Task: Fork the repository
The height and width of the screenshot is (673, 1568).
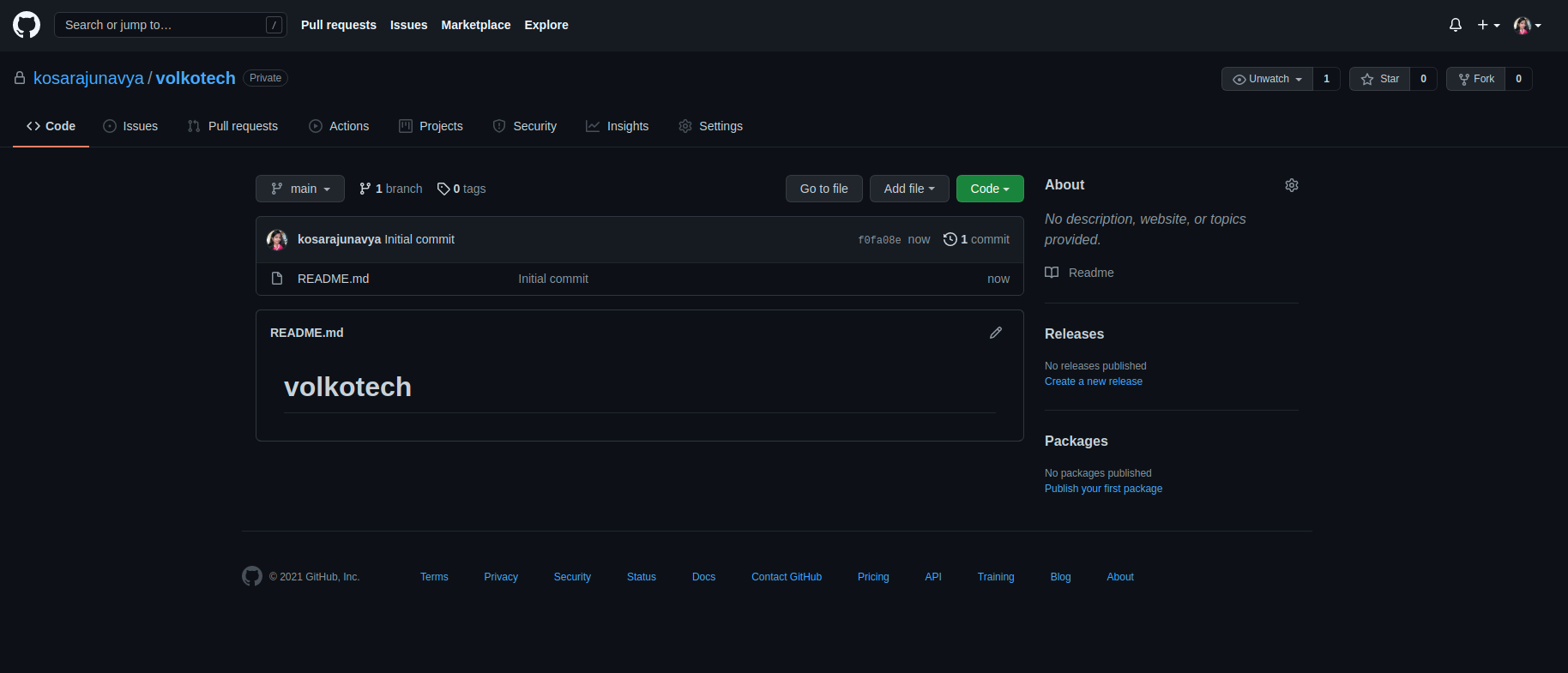Action: tap(1475, 79)
